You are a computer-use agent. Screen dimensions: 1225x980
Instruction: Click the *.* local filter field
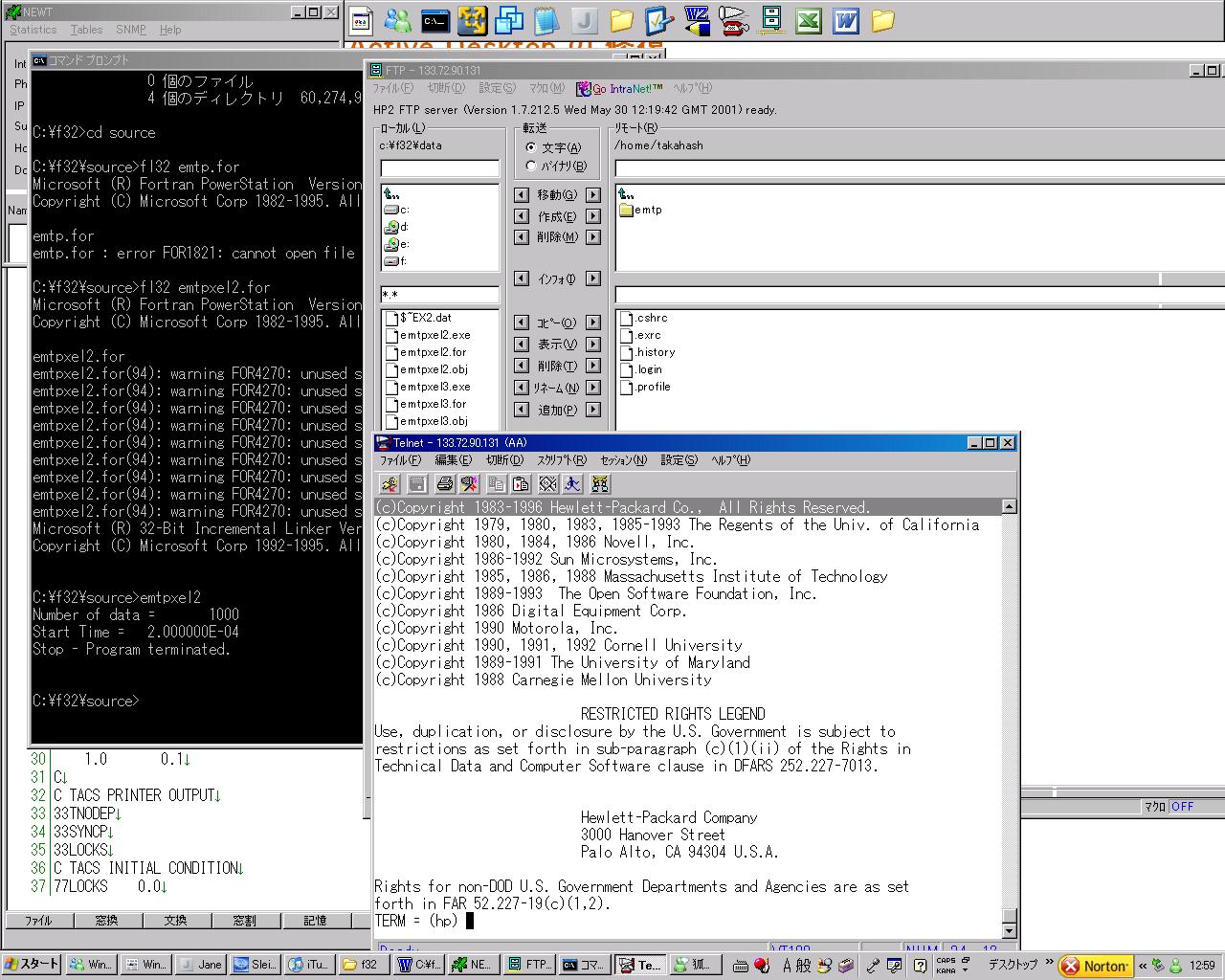click(x=439, y=295)
